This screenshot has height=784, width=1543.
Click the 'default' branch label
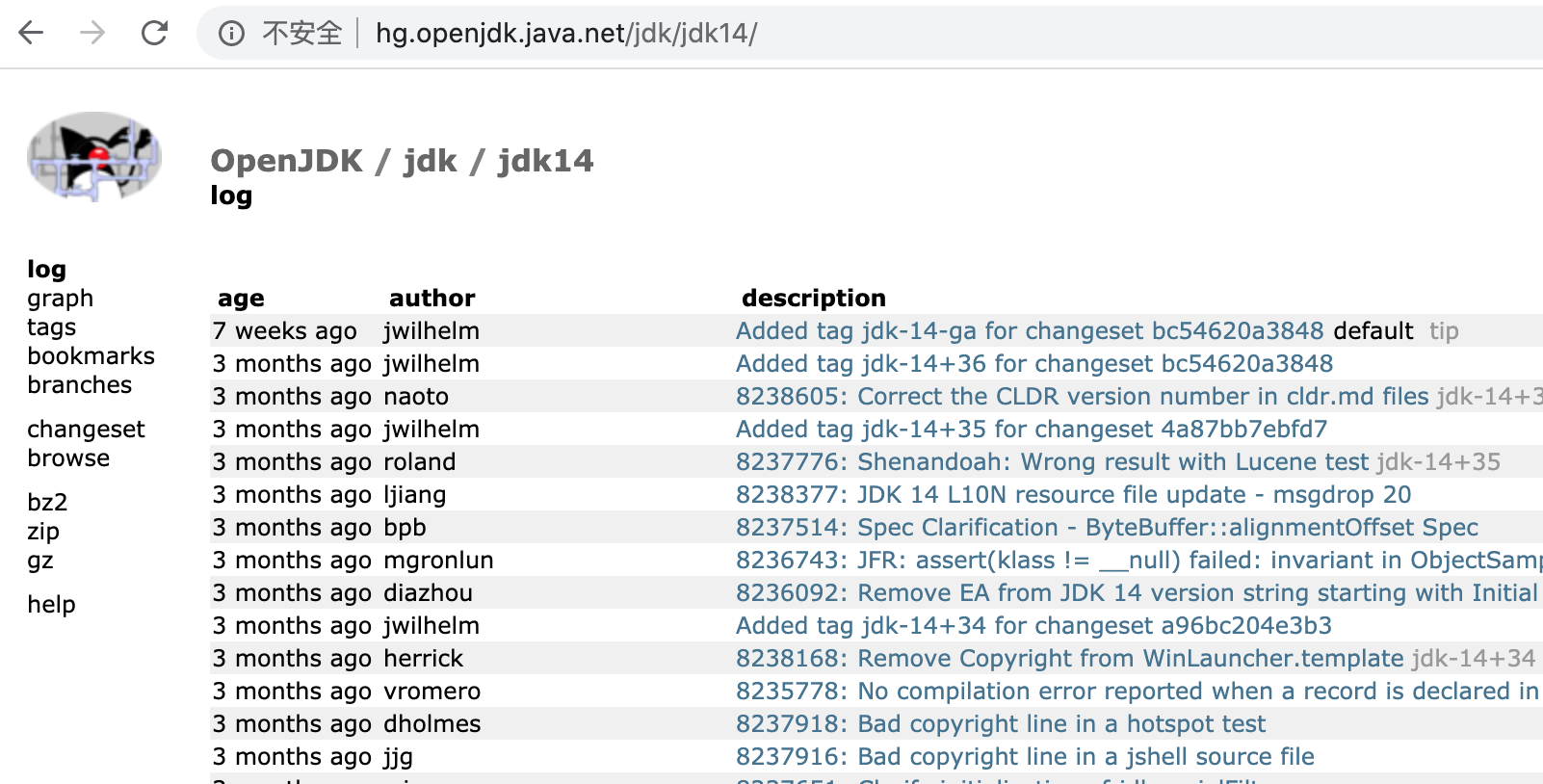(1373, 331)
